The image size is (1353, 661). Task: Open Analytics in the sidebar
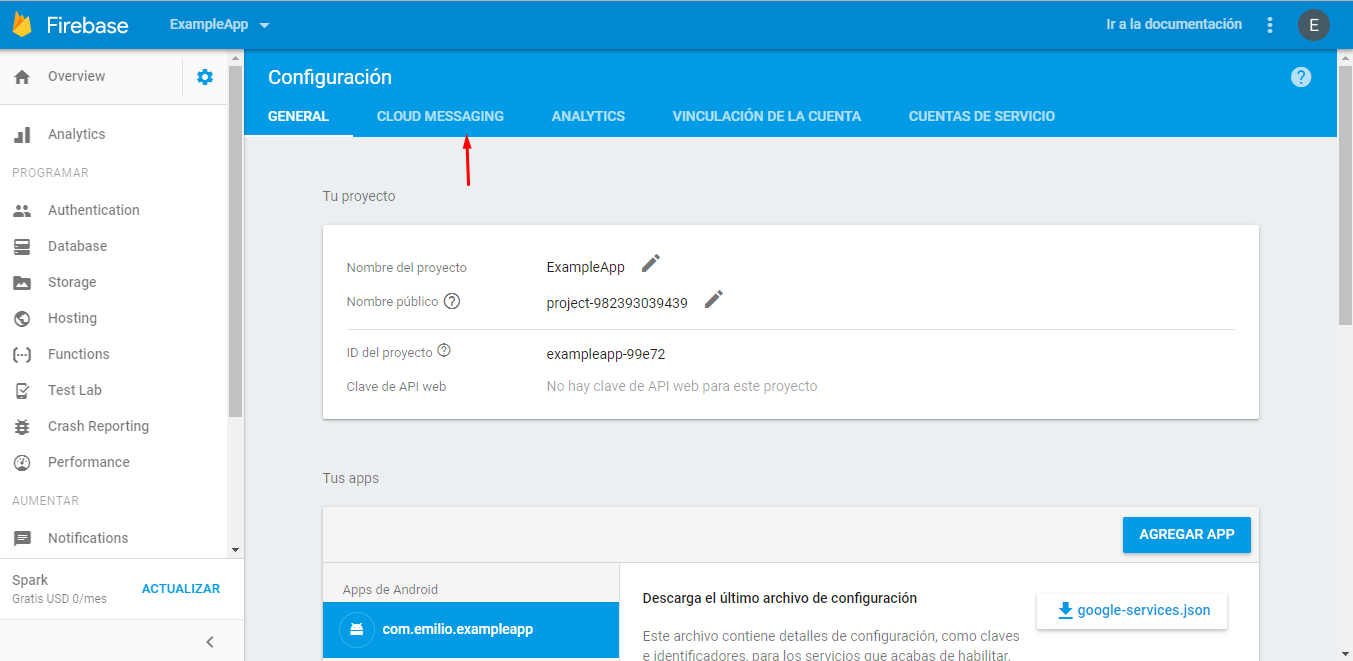click(76, 134)
